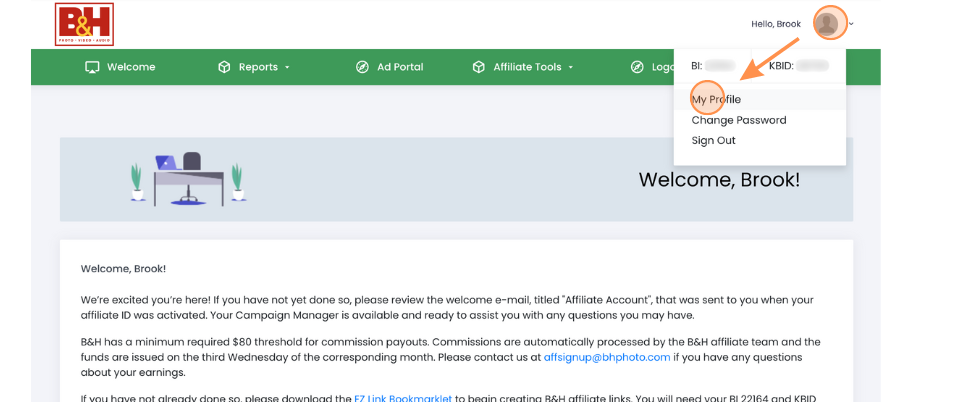Toggle the chevron next to the avatar

pos(852,24)
